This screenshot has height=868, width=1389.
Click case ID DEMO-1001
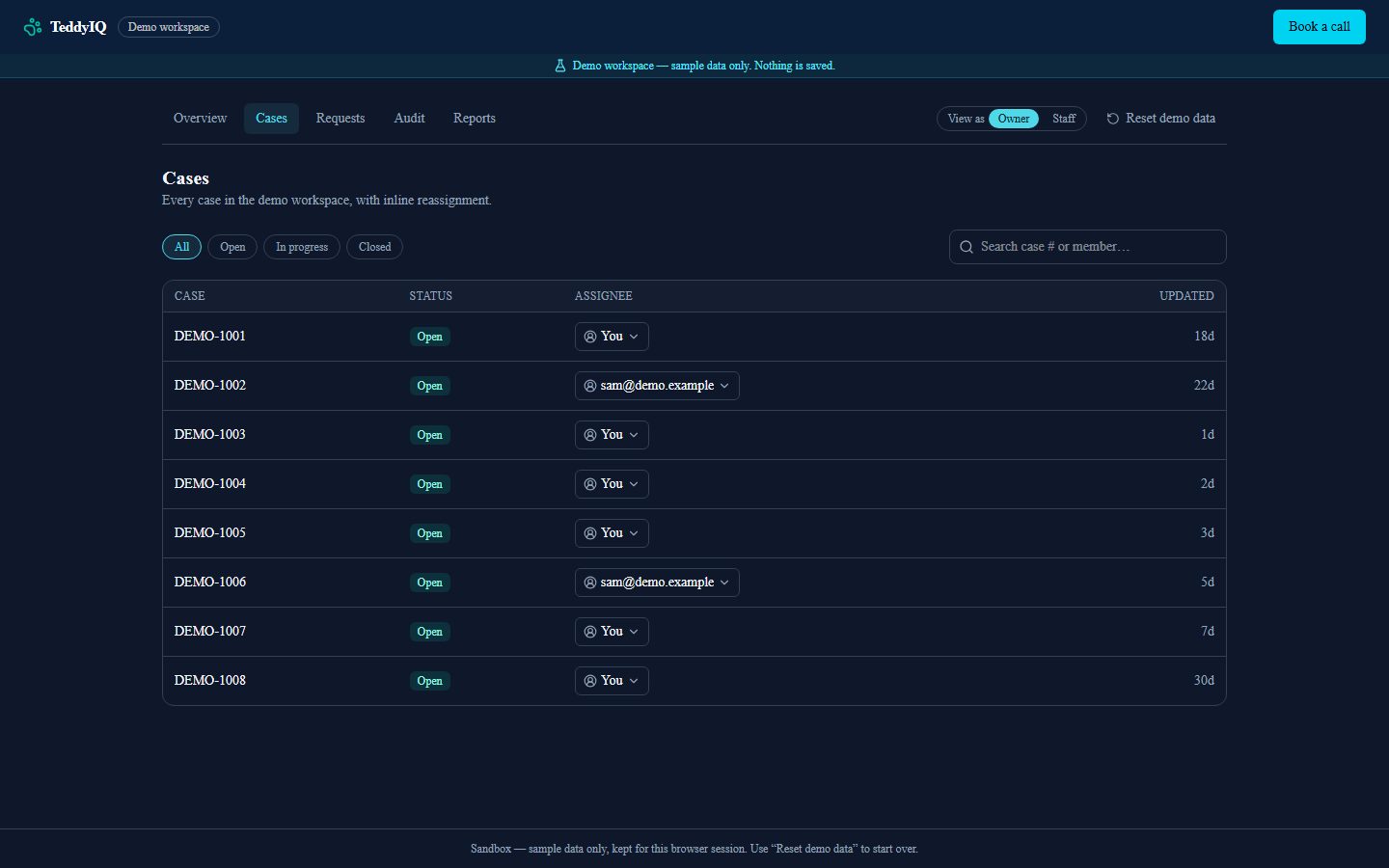[210, 337]
